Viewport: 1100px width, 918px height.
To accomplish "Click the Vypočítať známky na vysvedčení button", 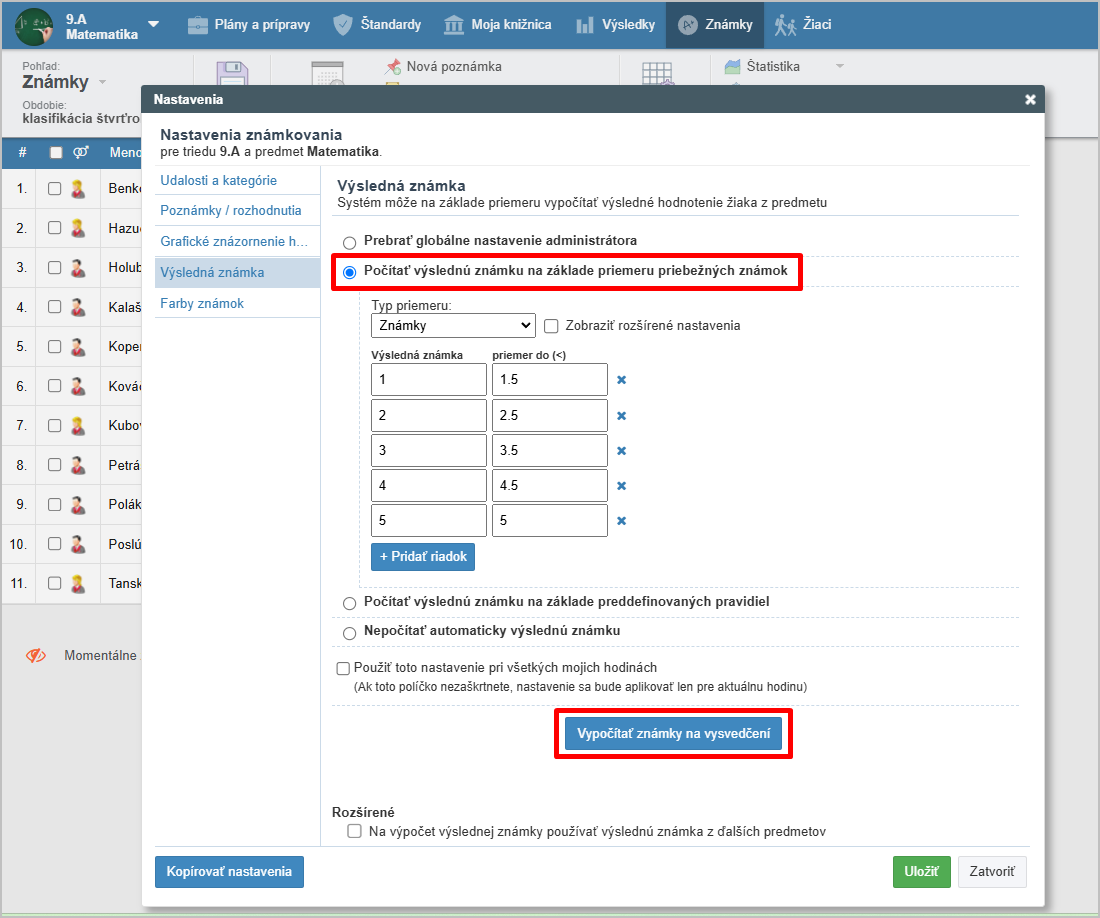I will click(x=673, y=734).
